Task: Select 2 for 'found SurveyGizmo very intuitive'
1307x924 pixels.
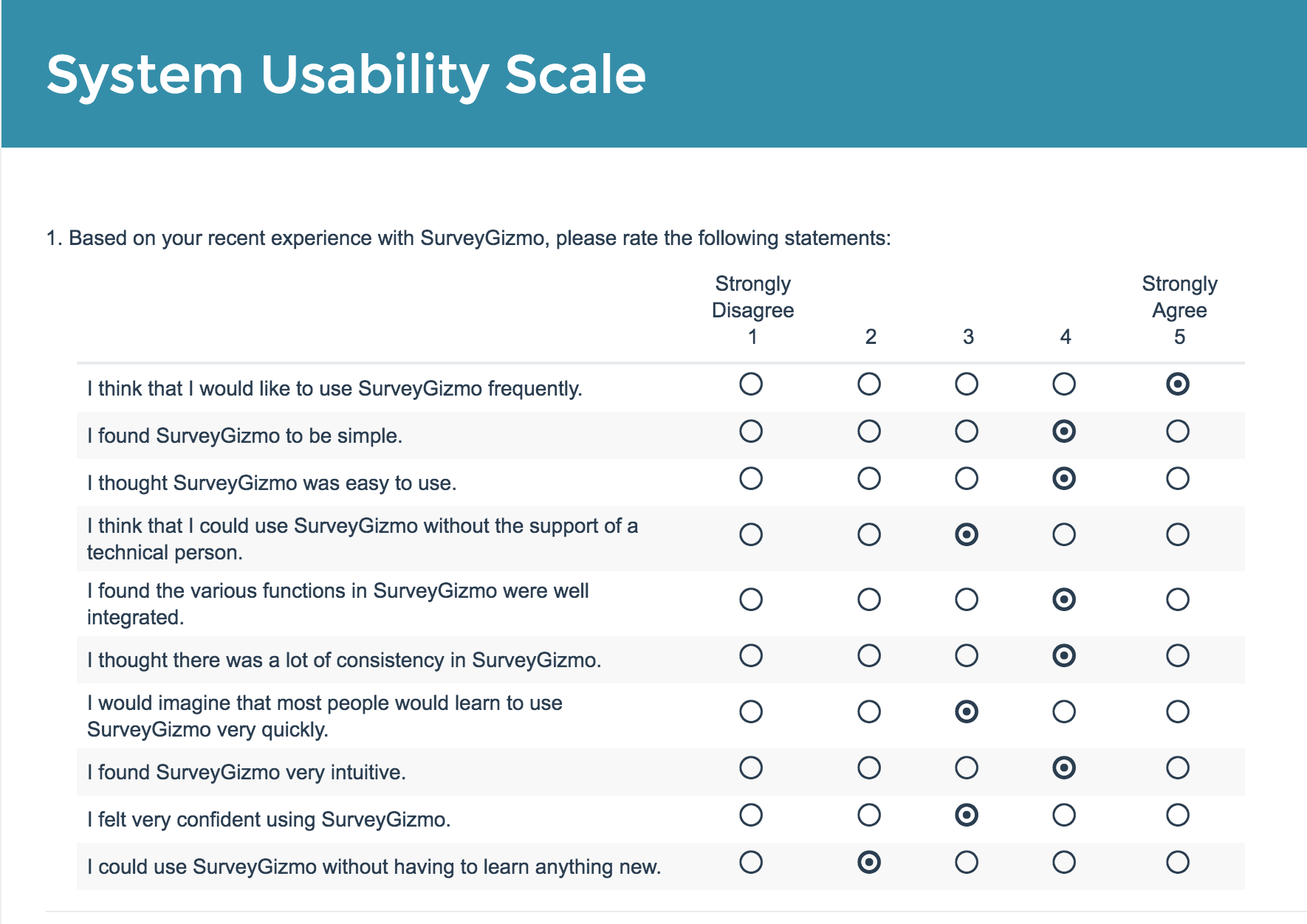Action: [x=869, y=768]
